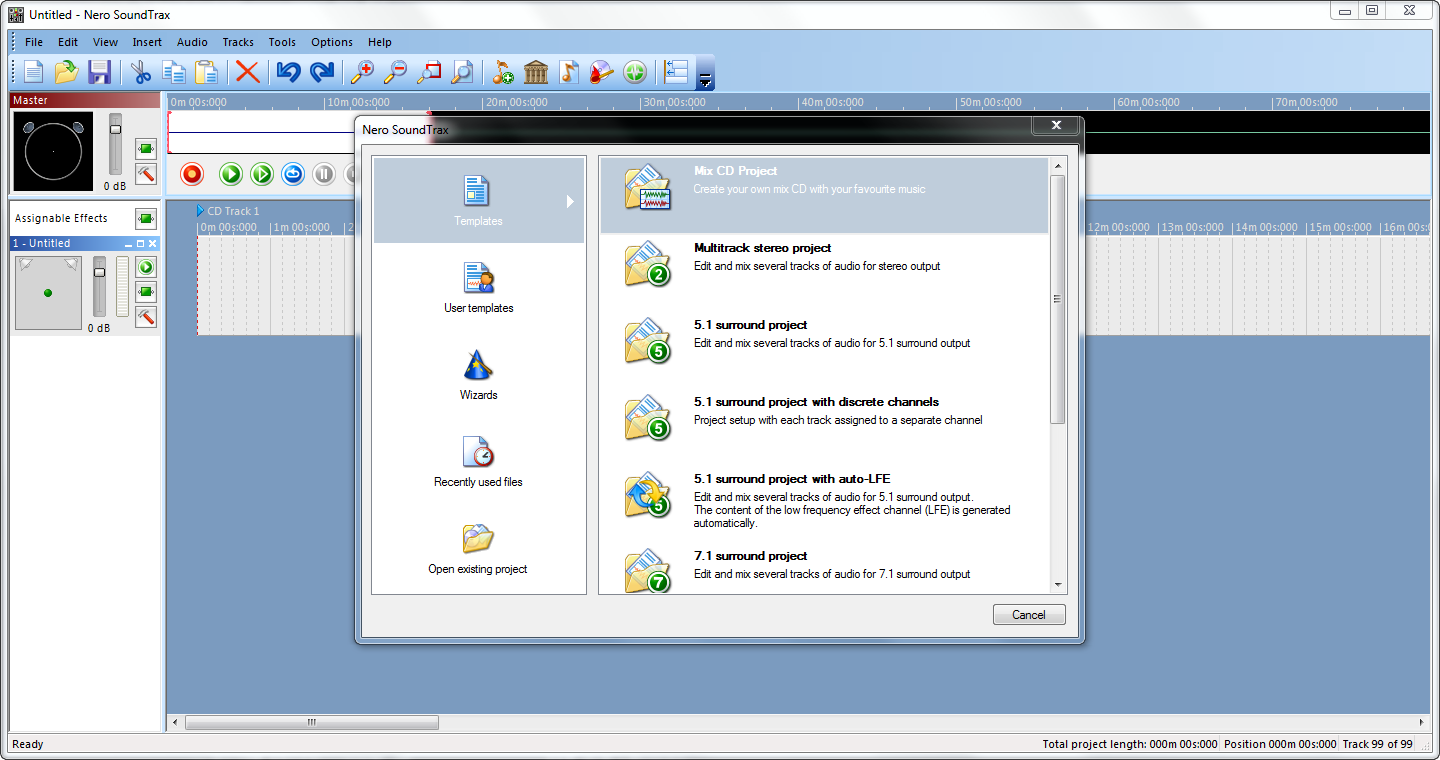Choose Multitrack stereo project template
This screenshot has height=760, width=1440.
click(x=824, y=266)
